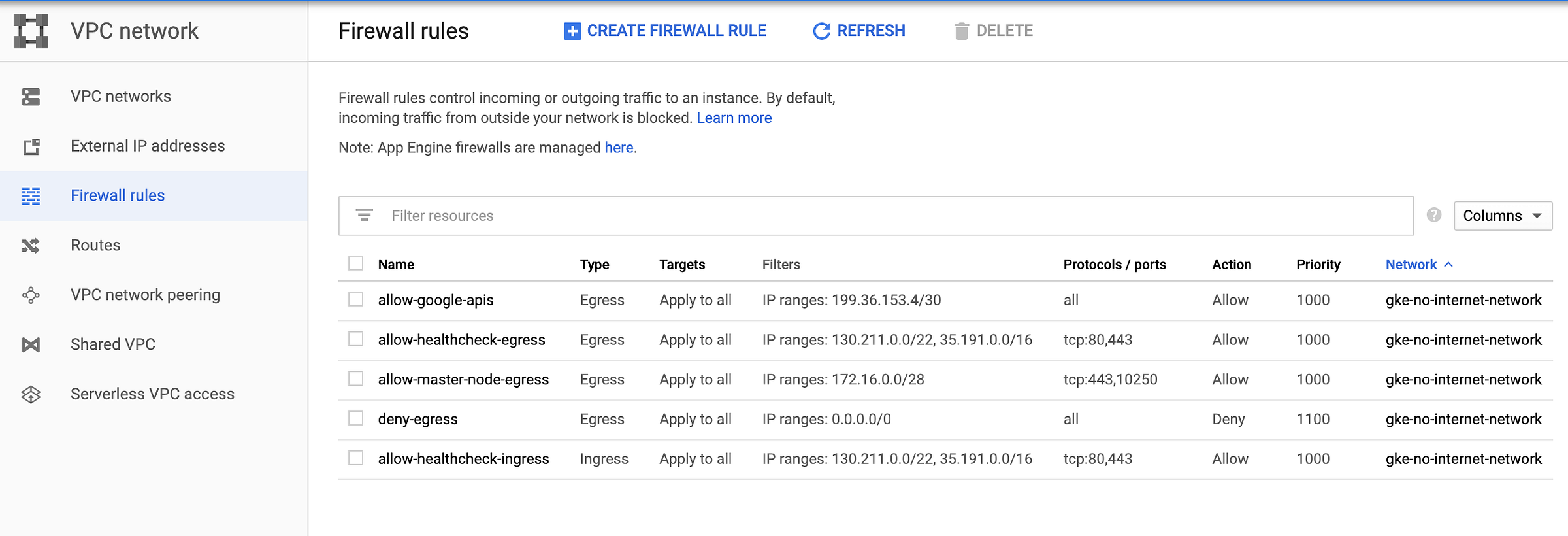Click the DELETE button label
Image resolution: width=1568 pixels, height=536 pixels.
tap(1004, 31)
